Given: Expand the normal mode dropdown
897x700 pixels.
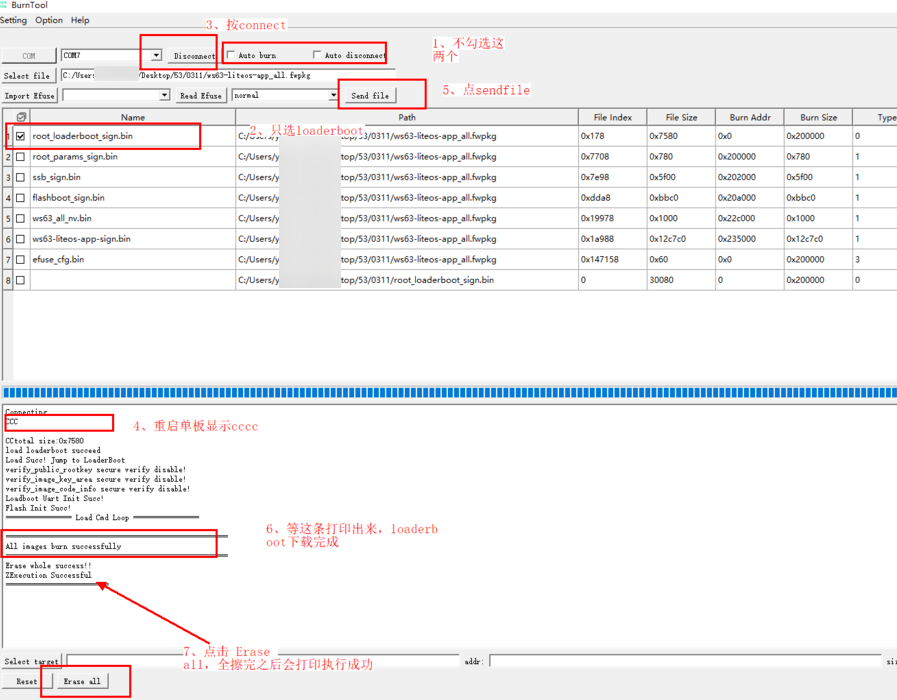Looking at the screenshot, I should [x=334, y=96].
